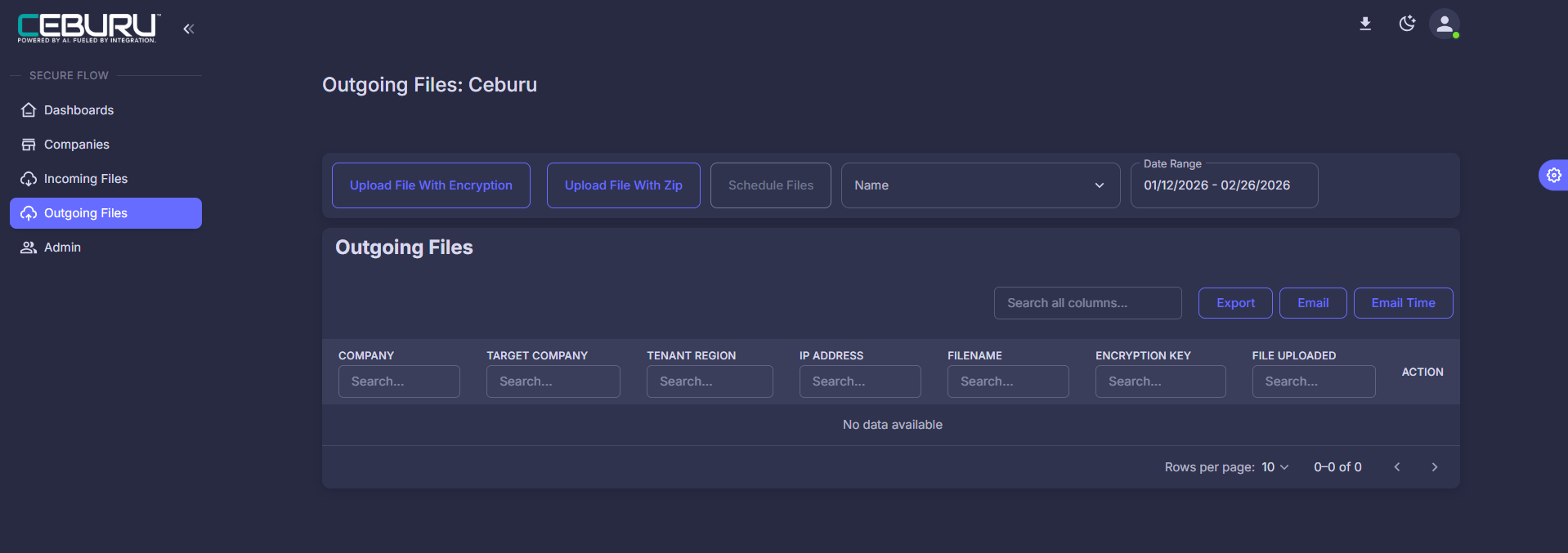1568x553 pixels.
Task: Focus the Filename search box
Action: pos(1008,381)
